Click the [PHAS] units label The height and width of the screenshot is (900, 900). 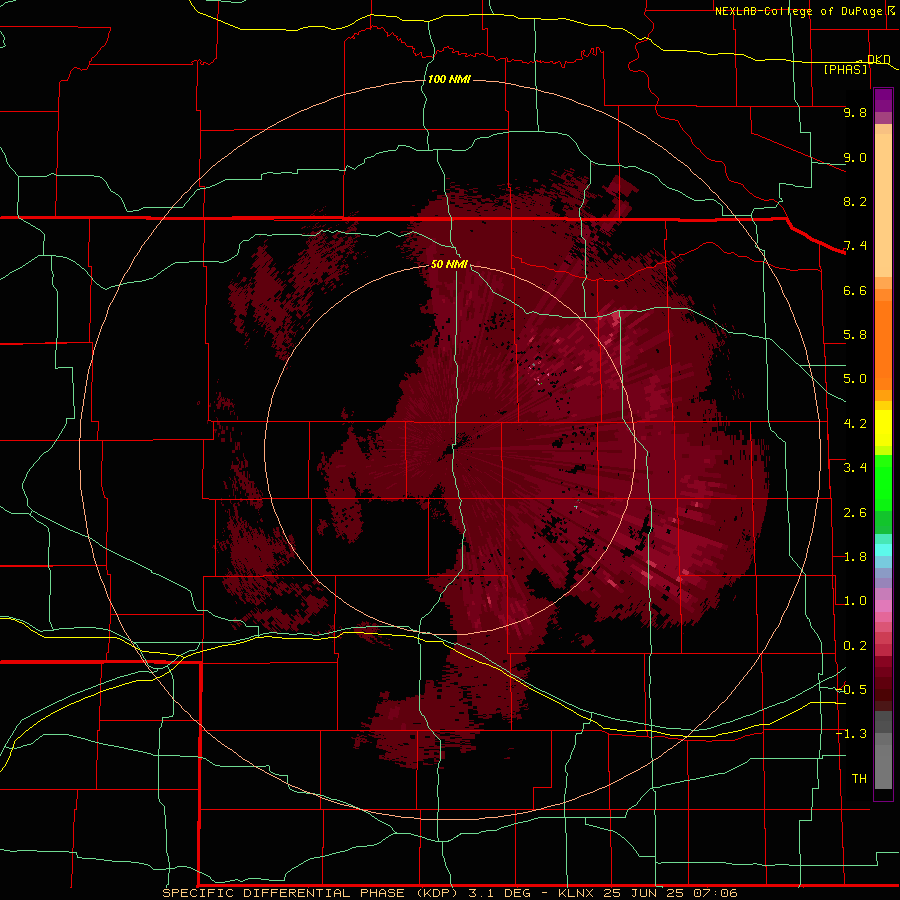[845, 70]
